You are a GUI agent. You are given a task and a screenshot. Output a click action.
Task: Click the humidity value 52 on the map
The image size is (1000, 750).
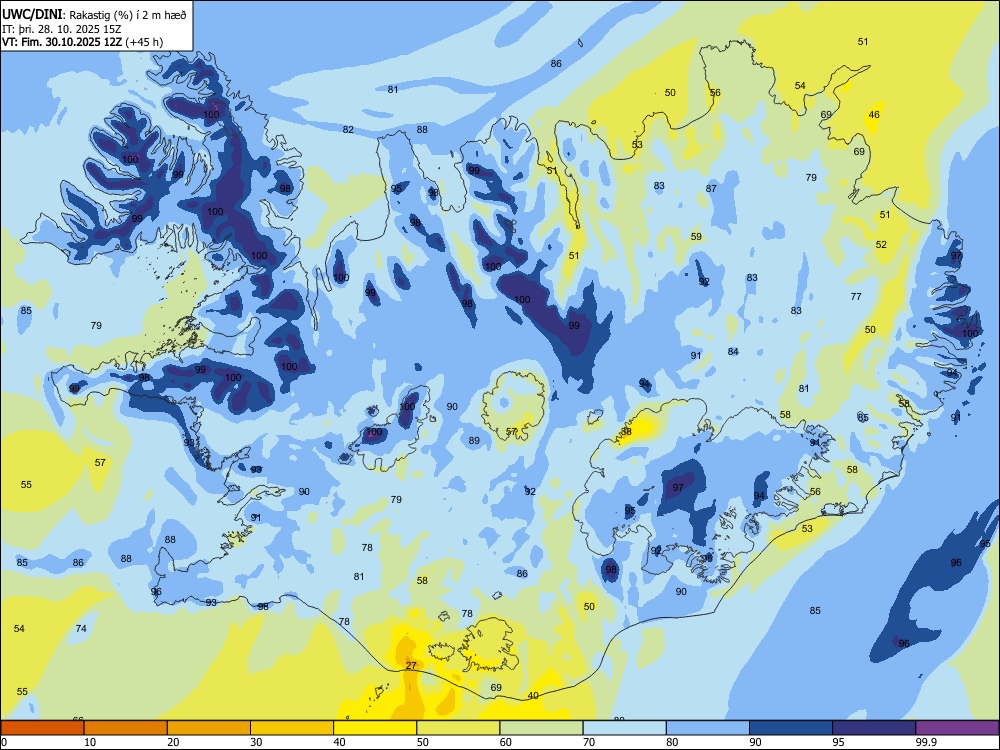(x=881, y=244)
